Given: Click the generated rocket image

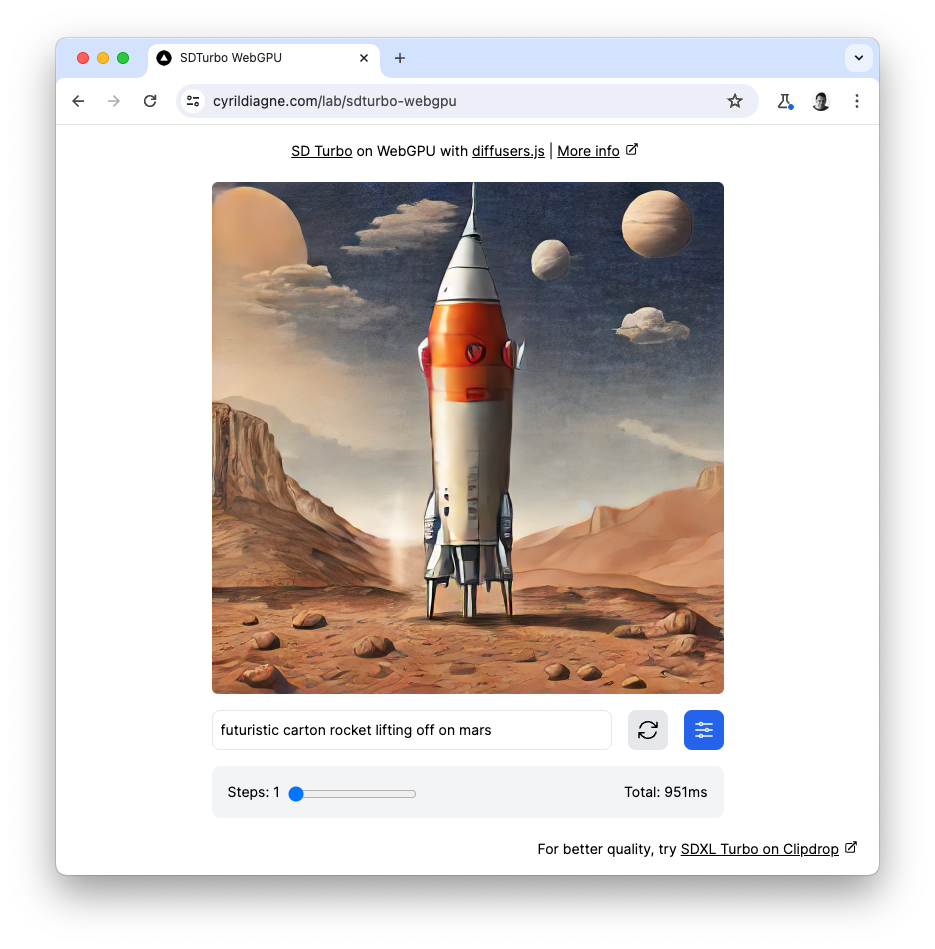Looking at the screenshot, I should point(468,438).
